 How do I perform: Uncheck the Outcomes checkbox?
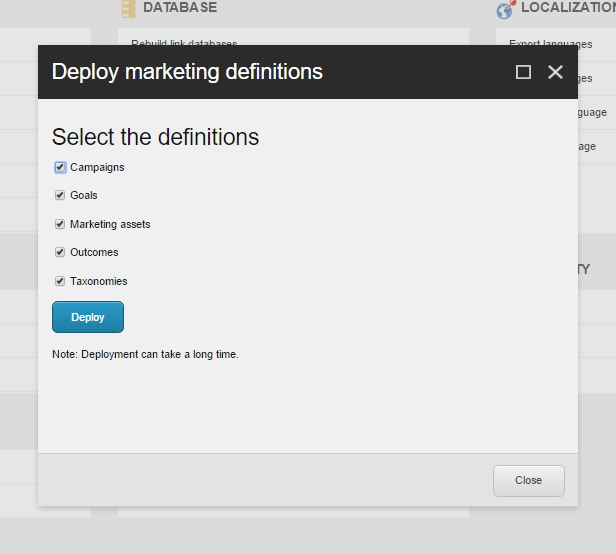click(x=60, y=253)
